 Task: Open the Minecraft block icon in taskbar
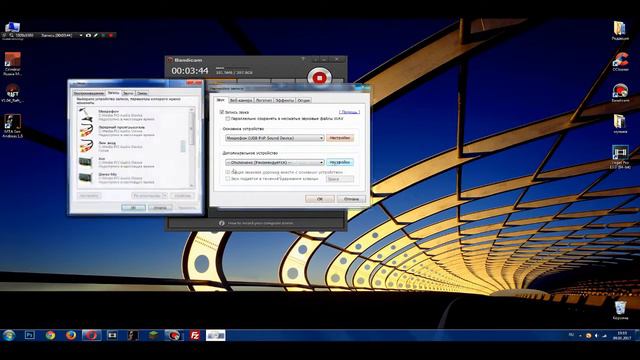[153, 335]
